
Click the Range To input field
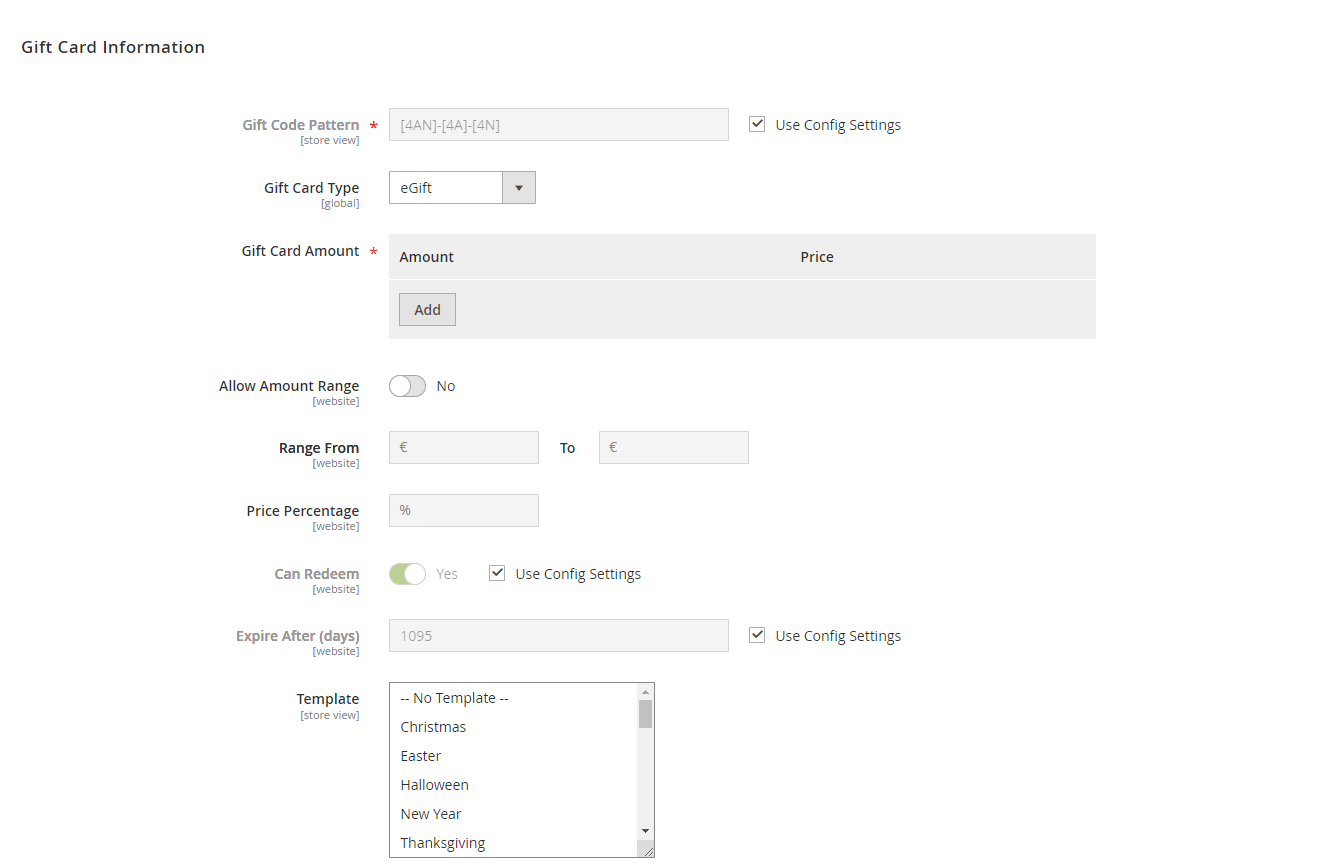point(673,448)
